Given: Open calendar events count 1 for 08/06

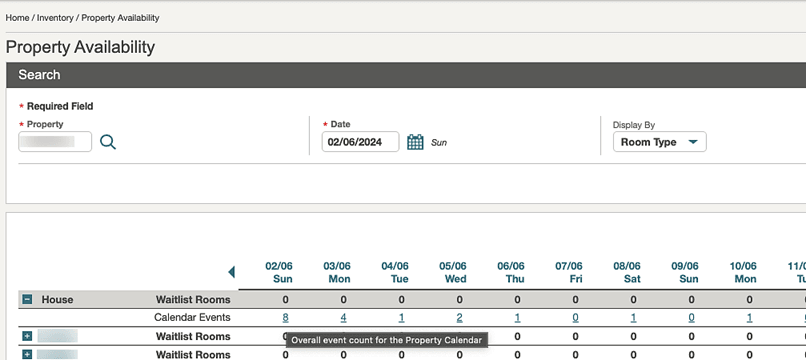Looking at the screenshot, I should pyautogui.click(x=633, y=318).
